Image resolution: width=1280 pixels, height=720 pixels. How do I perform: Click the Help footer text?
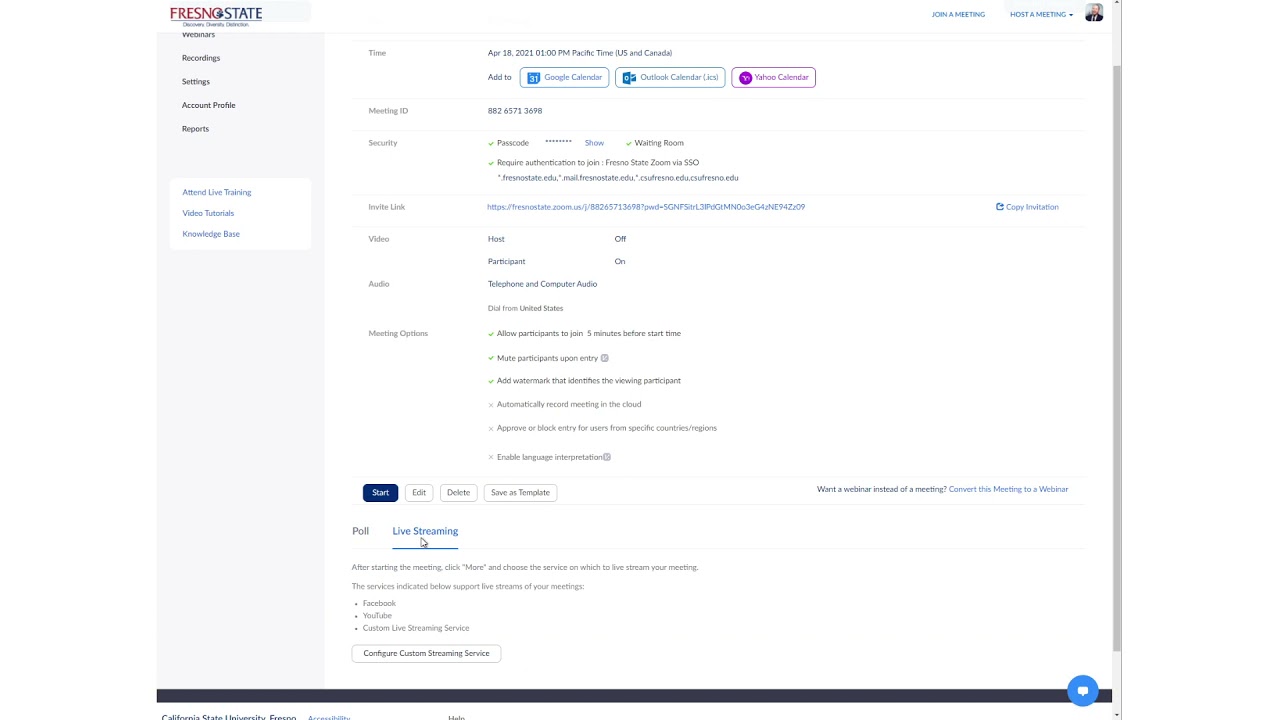coord(456,717)
